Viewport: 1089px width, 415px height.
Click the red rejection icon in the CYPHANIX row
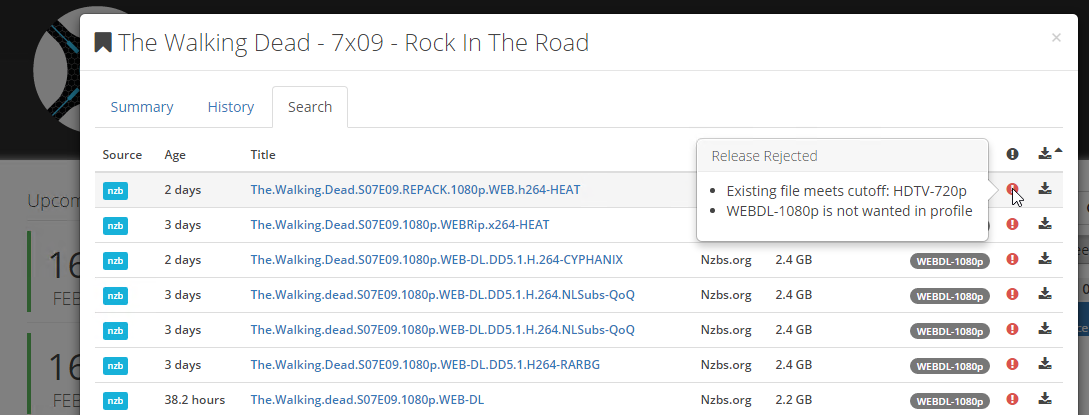1012,260
